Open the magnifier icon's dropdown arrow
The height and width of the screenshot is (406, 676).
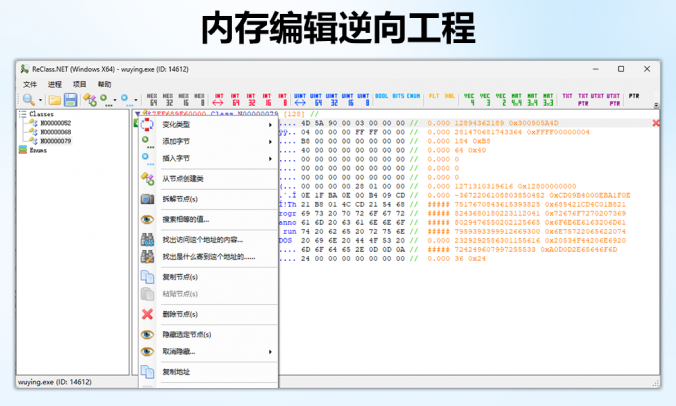click(41, 100)
